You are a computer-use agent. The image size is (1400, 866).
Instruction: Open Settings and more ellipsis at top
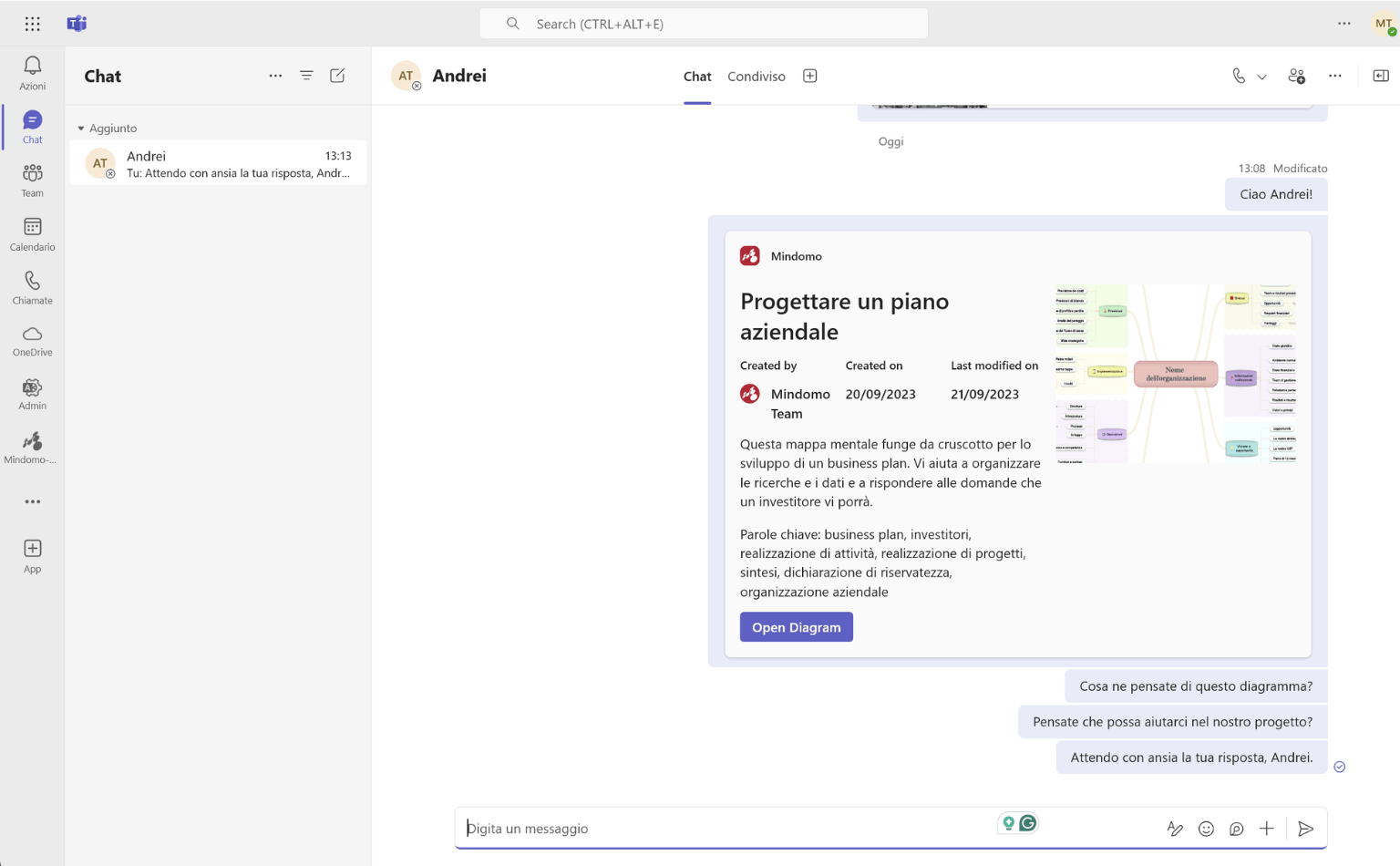pos(1344,24)
